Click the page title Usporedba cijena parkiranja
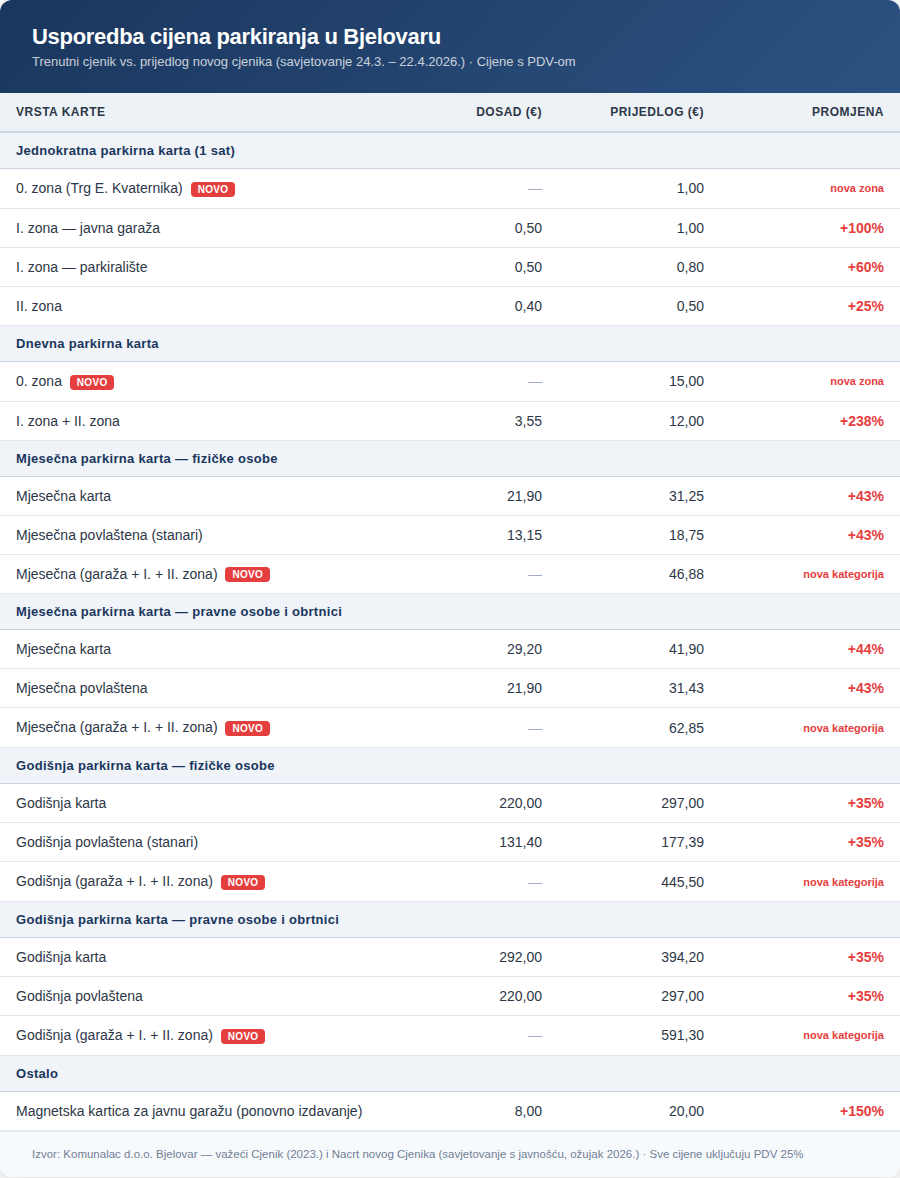This screenshot has width=900, height=1178. pos(237,36)
